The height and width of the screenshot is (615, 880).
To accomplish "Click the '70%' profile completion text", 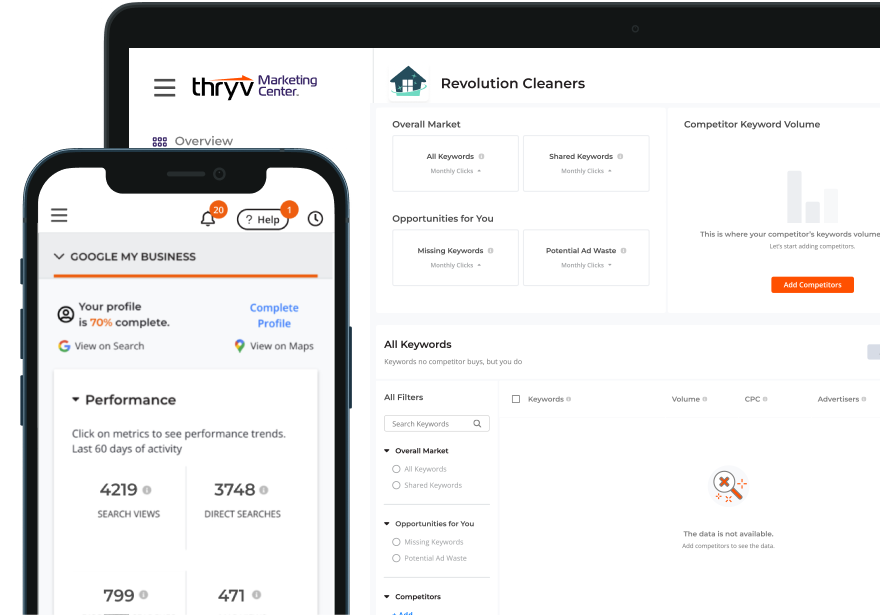I will (x=101, y=323).
